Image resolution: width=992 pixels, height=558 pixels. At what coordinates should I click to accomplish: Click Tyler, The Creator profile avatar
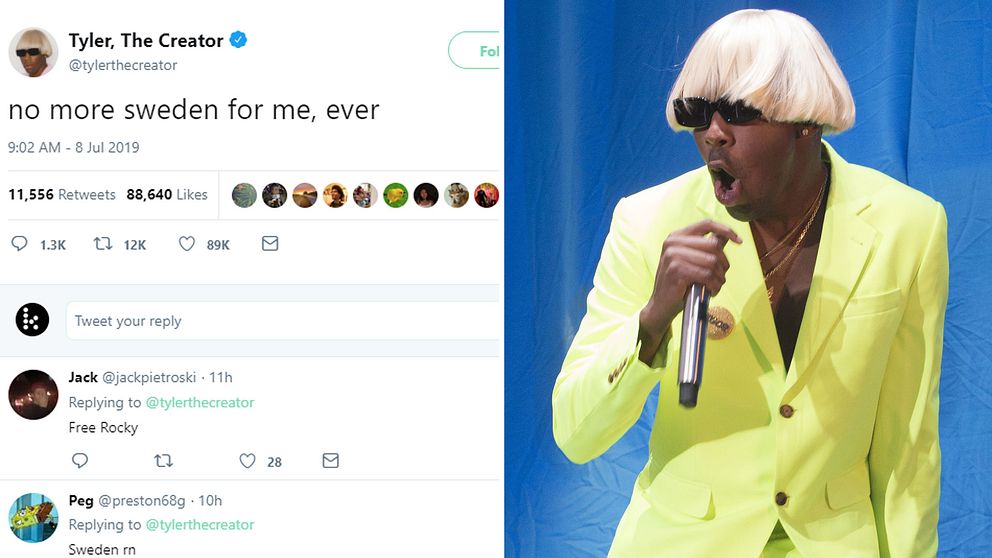click(x=33, y=52)
